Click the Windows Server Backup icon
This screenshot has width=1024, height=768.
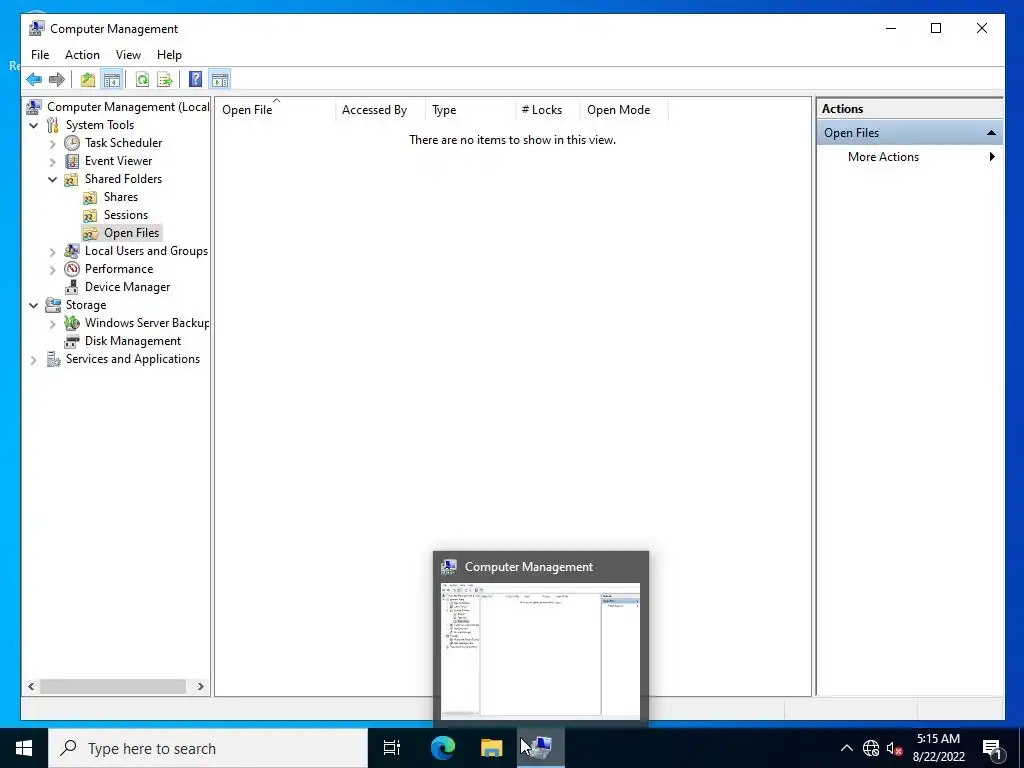click(x=72, y=323)
